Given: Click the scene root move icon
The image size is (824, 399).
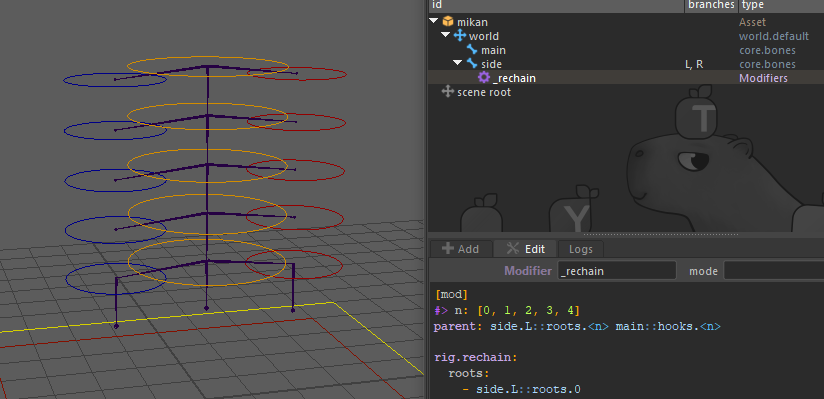Looking at the screenshot, I should [x=448, y=92].
